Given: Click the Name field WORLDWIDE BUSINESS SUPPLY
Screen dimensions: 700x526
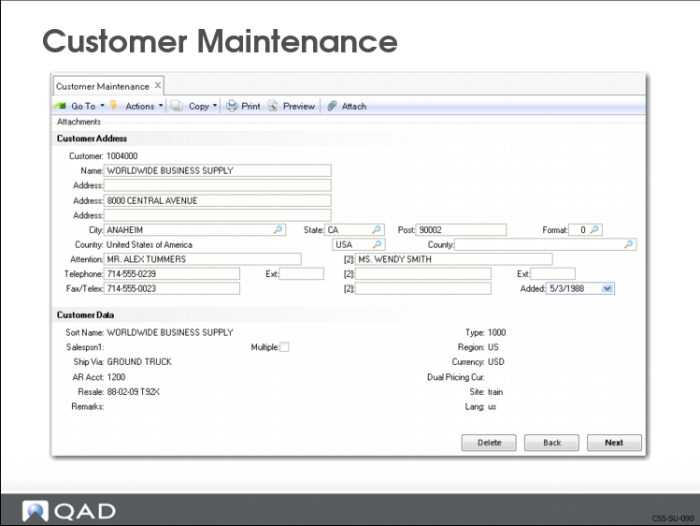Looking at the screenshot, I should point(217,171).
